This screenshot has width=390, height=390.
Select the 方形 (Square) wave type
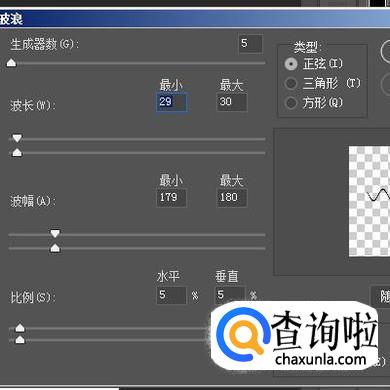291,103
